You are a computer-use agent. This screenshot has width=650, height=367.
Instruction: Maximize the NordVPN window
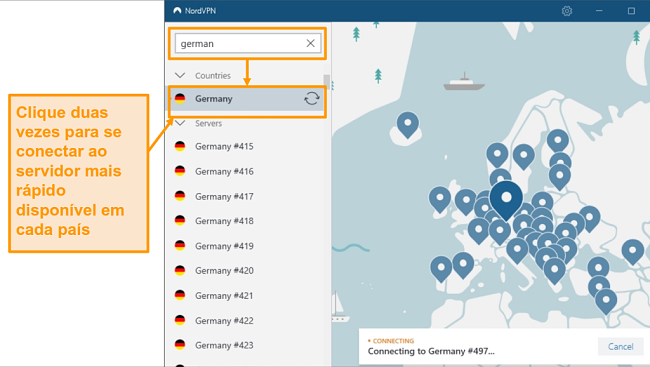[x=631, y=11]
